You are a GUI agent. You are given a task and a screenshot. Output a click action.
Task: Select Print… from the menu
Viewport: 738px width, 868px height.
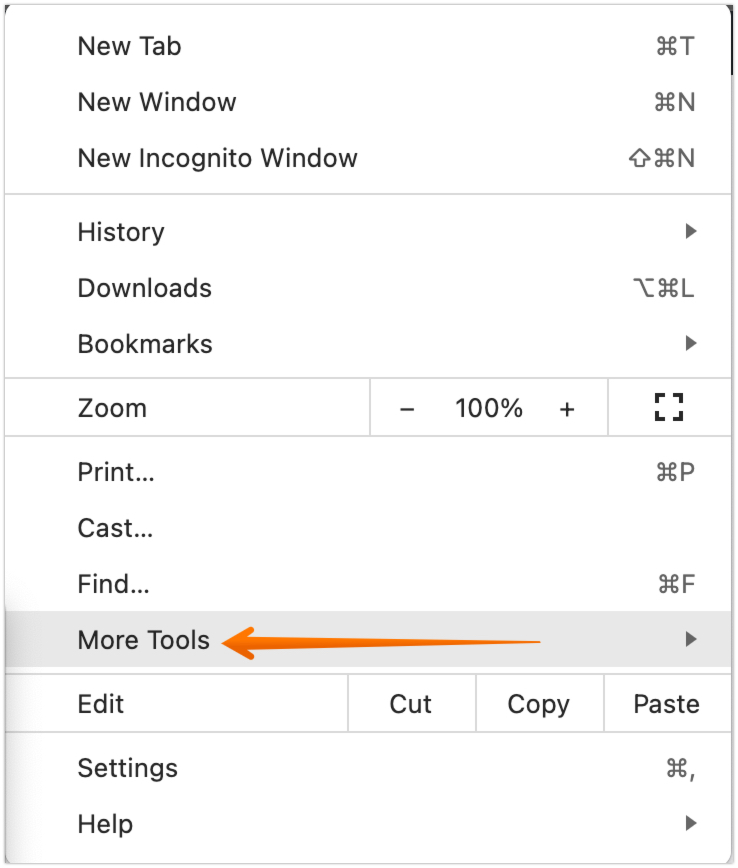coord(116,472)
